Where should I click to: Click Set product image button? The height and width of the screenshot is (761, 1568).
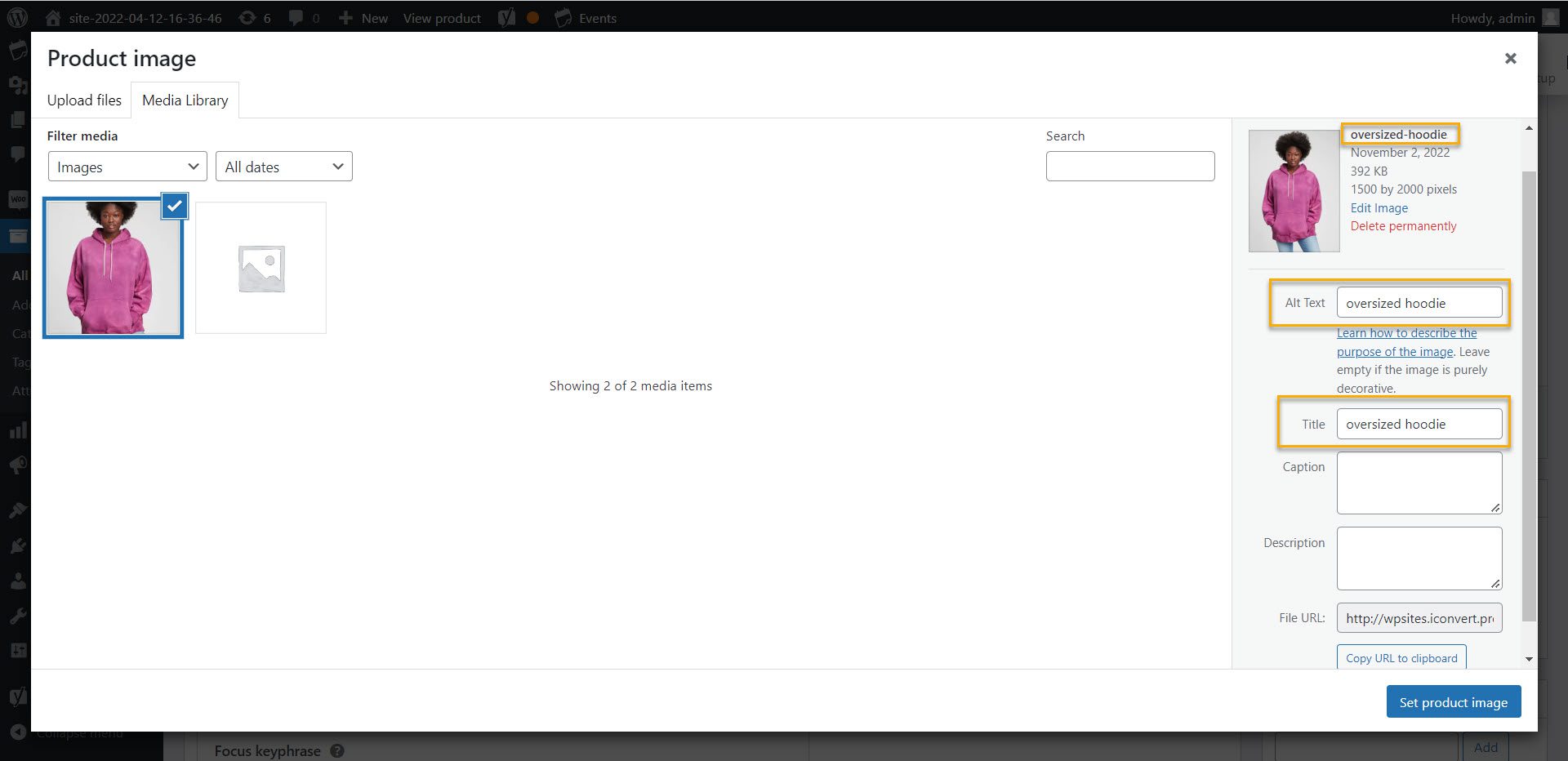[1454, 702]
